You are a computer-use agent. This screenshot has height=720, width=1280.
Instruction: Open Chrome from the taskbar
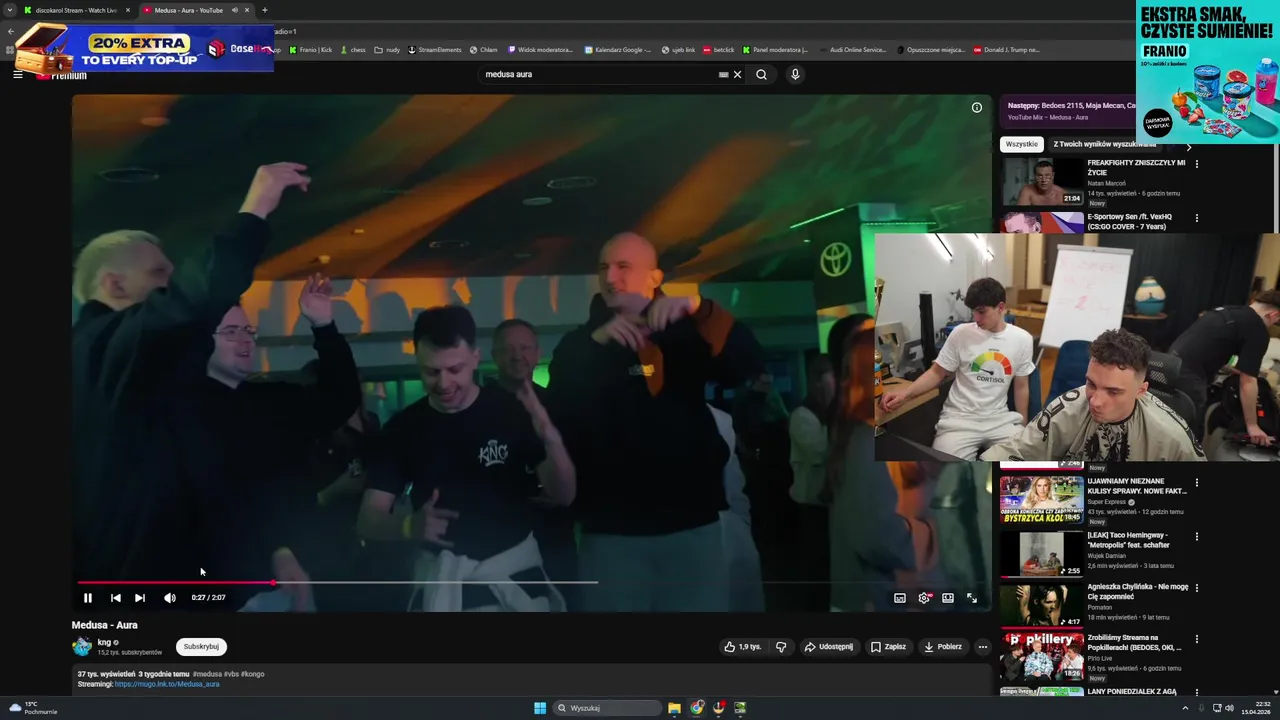click(x=697, y=708)
